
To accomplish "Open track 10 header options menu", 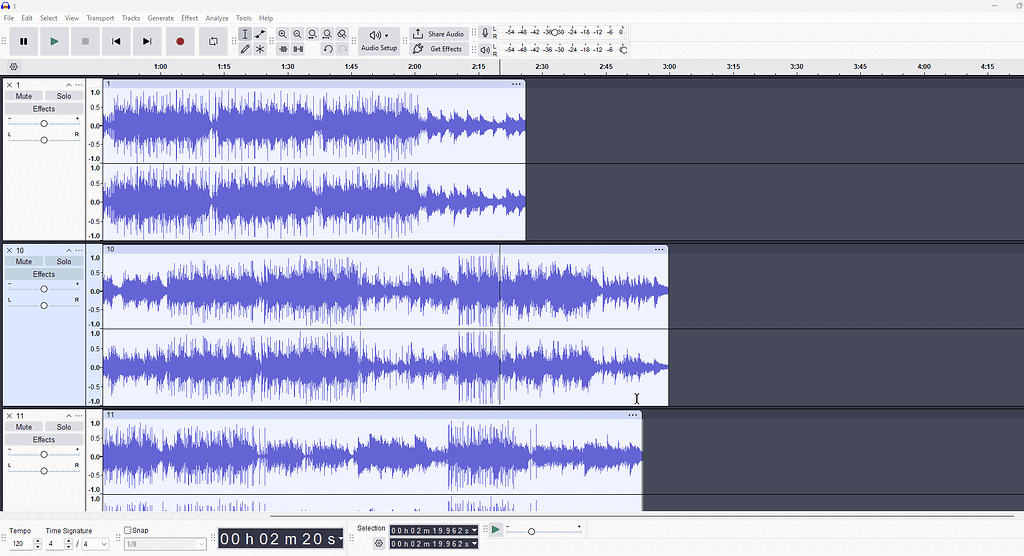I will 79,250.
